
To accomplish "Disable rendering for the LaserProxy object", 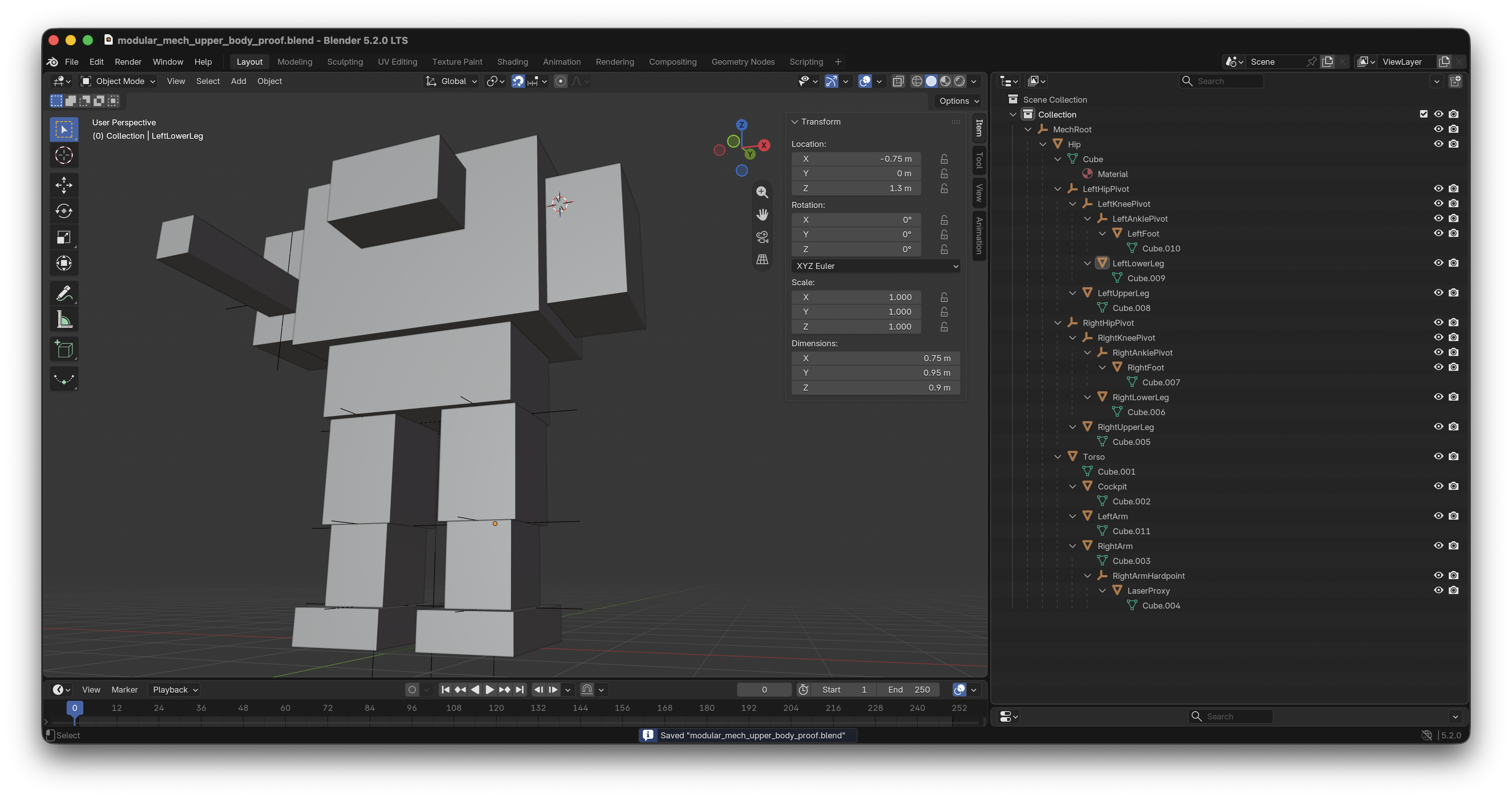I will [x=1453, y=591].
